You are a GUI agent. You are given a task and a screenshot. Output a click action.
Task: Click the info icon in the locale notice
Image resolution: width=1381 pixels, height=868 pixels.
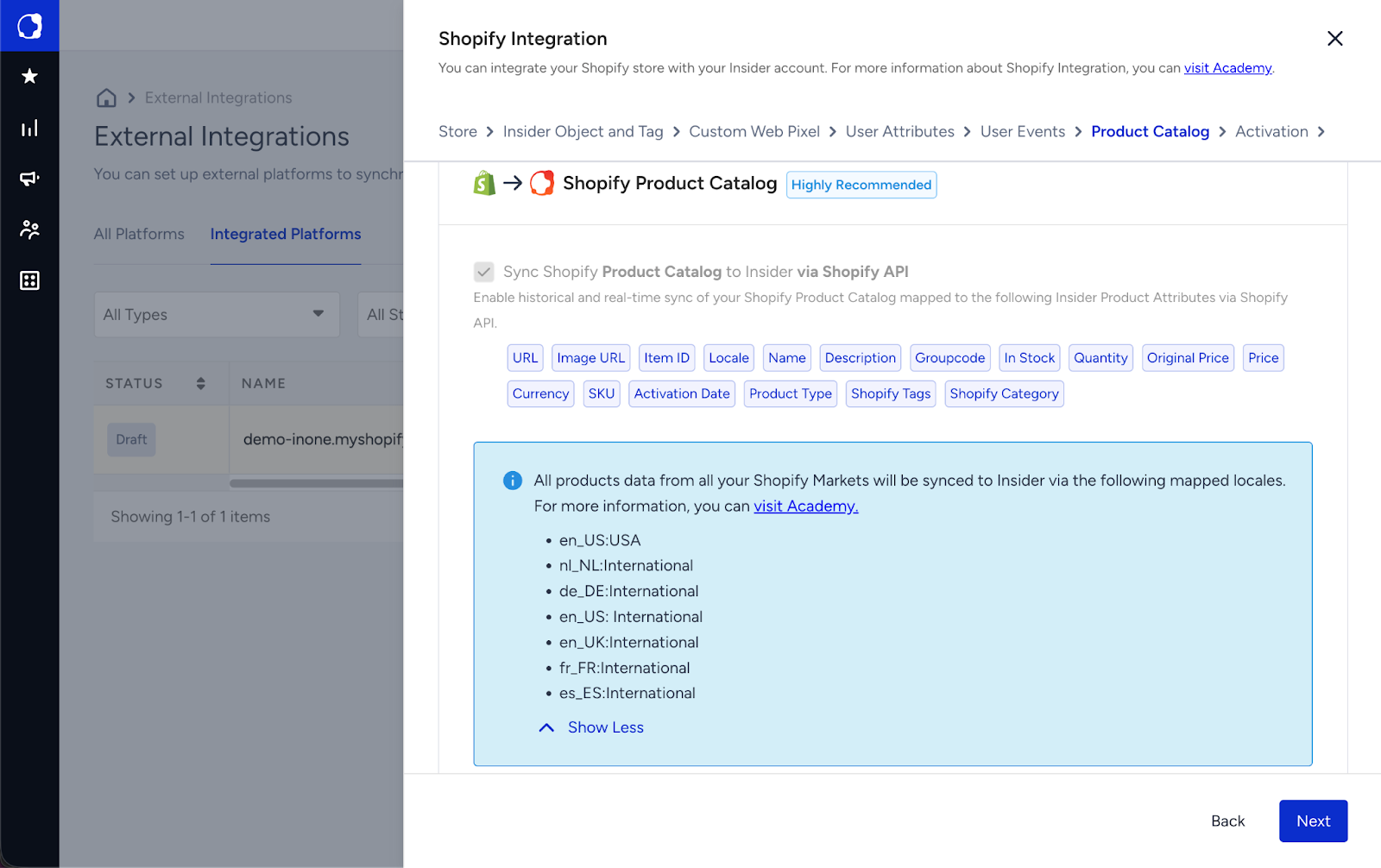click(x=513, y=481)
